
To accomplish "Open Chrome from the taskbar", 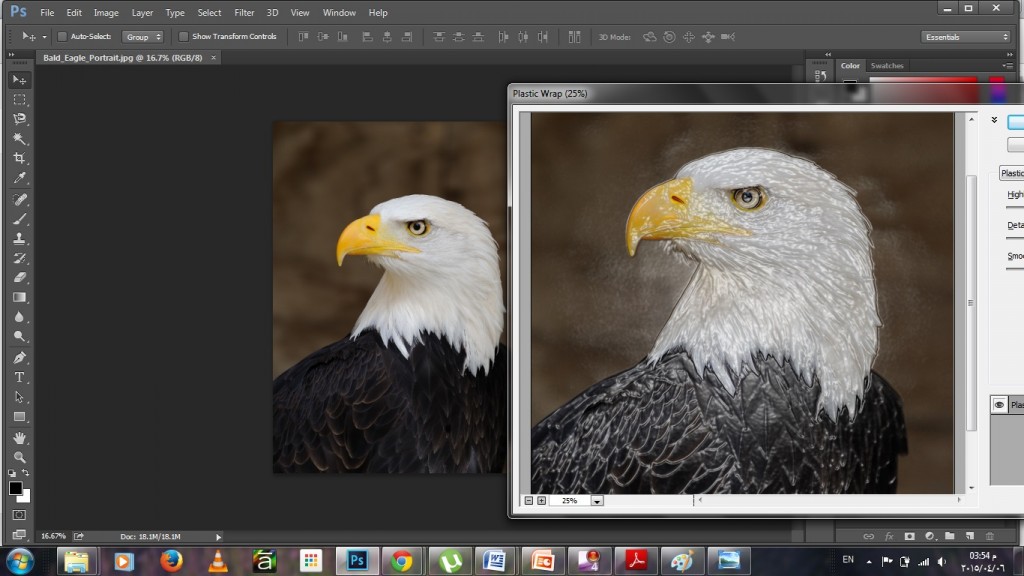I will pyautogui.click(x=402, y=561).
